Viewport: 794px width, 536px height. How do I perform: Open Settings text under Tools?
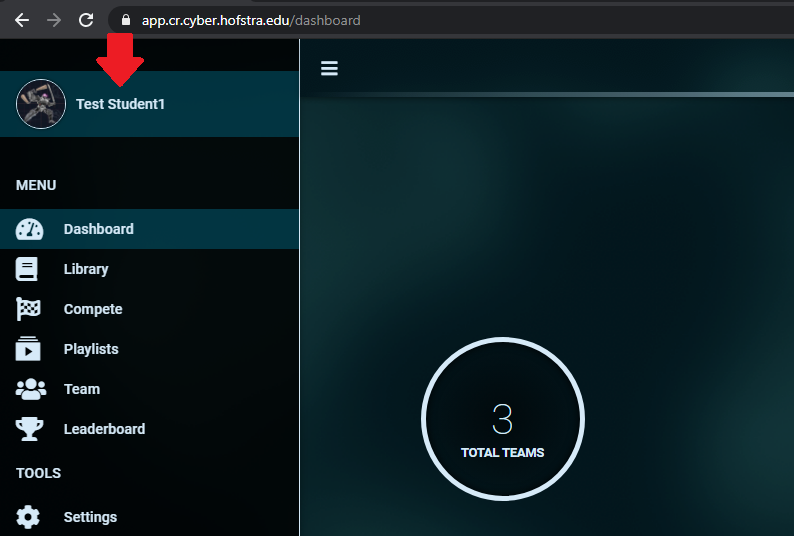click(90, 517)
